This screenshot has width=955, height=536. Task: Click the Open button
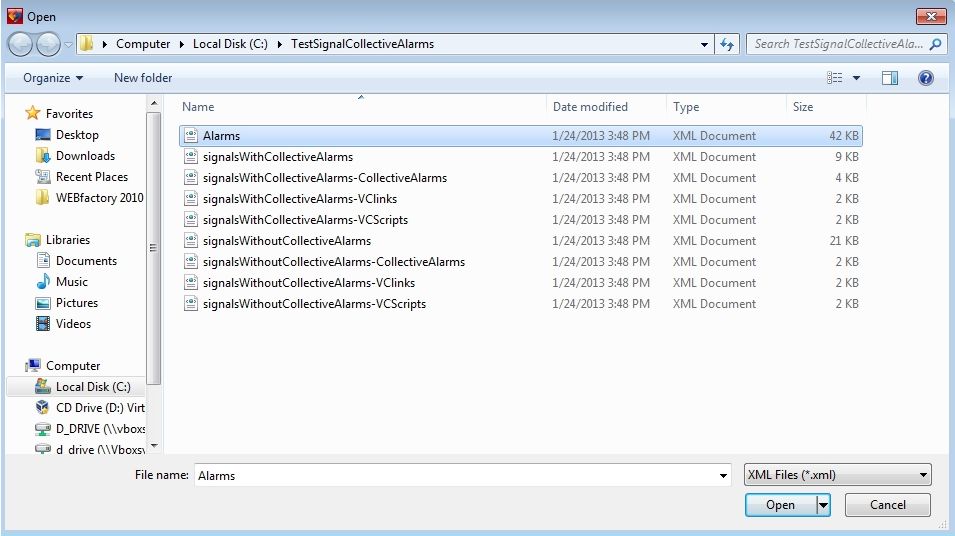click(780, 506)
